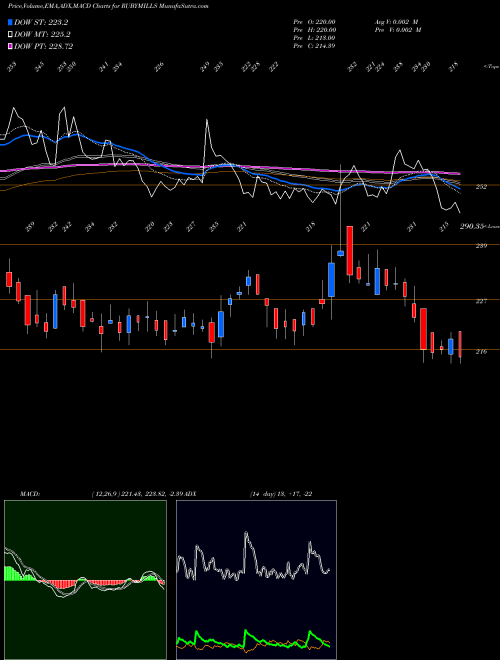This screenshot has height=660, width=500.
Task: Click the Pre V: 0.002 M value
Action: tap(398, 30)
